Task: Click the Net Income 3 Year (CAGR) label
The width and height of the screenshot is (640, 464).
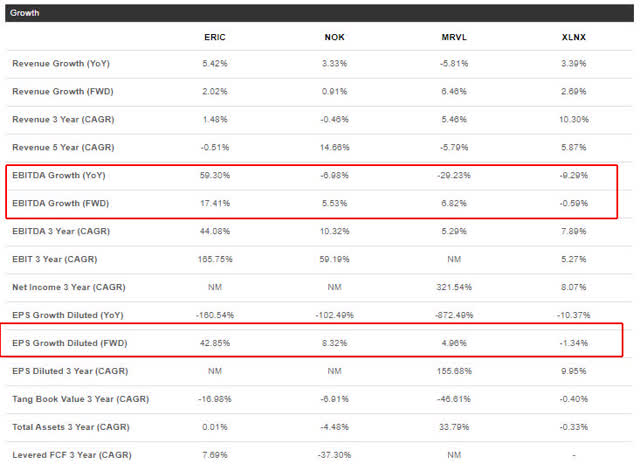Action: 69,287
